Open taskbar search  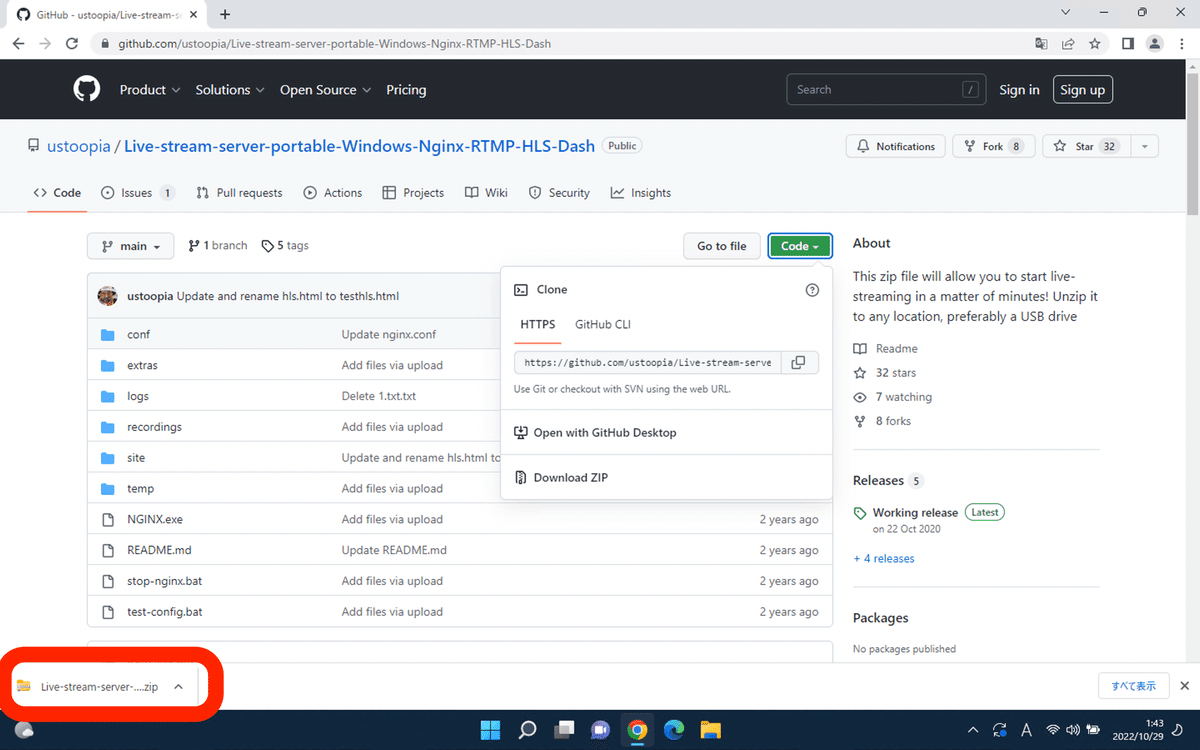[528, 730]
